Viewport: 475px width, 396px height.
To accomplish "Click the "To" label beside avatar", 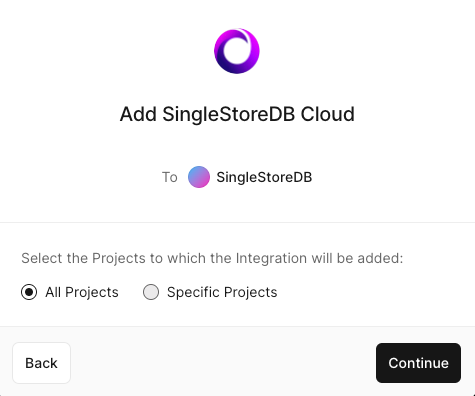I will pos(170,177).
